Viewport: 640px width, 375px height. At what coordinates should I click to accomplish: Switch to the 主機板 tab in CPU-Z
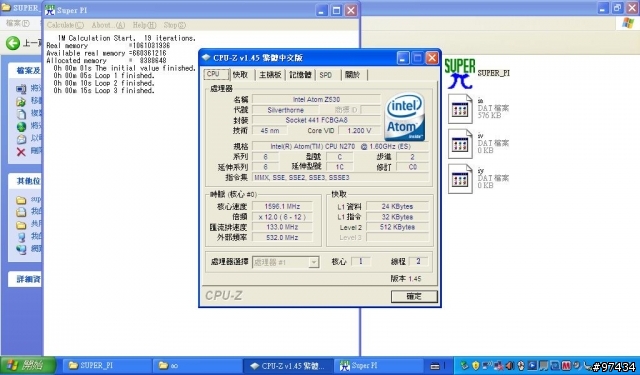(270, 75)
